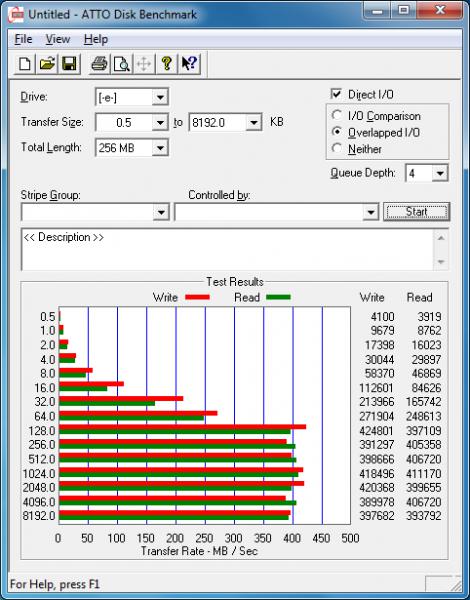
Task: Select the I/O Comparison radio button
Action: 337,115
